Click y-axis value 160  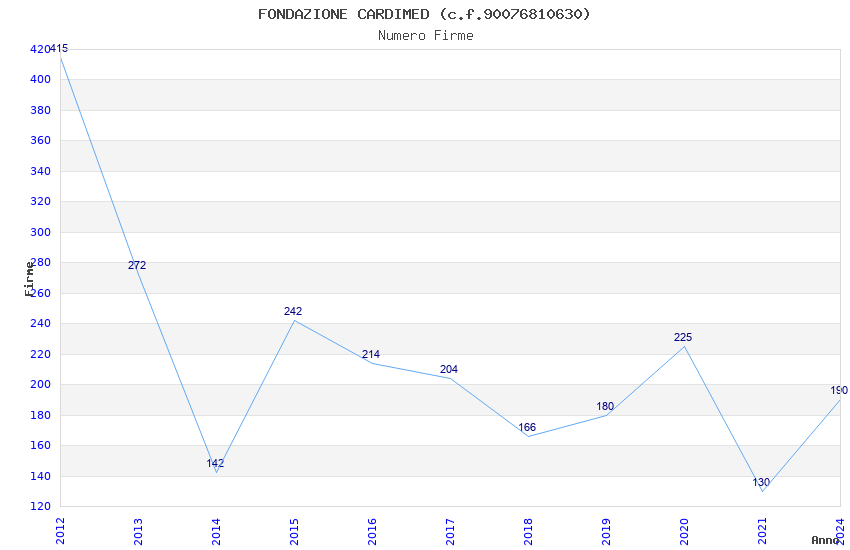pyautogui.click(x=40, y=445)
